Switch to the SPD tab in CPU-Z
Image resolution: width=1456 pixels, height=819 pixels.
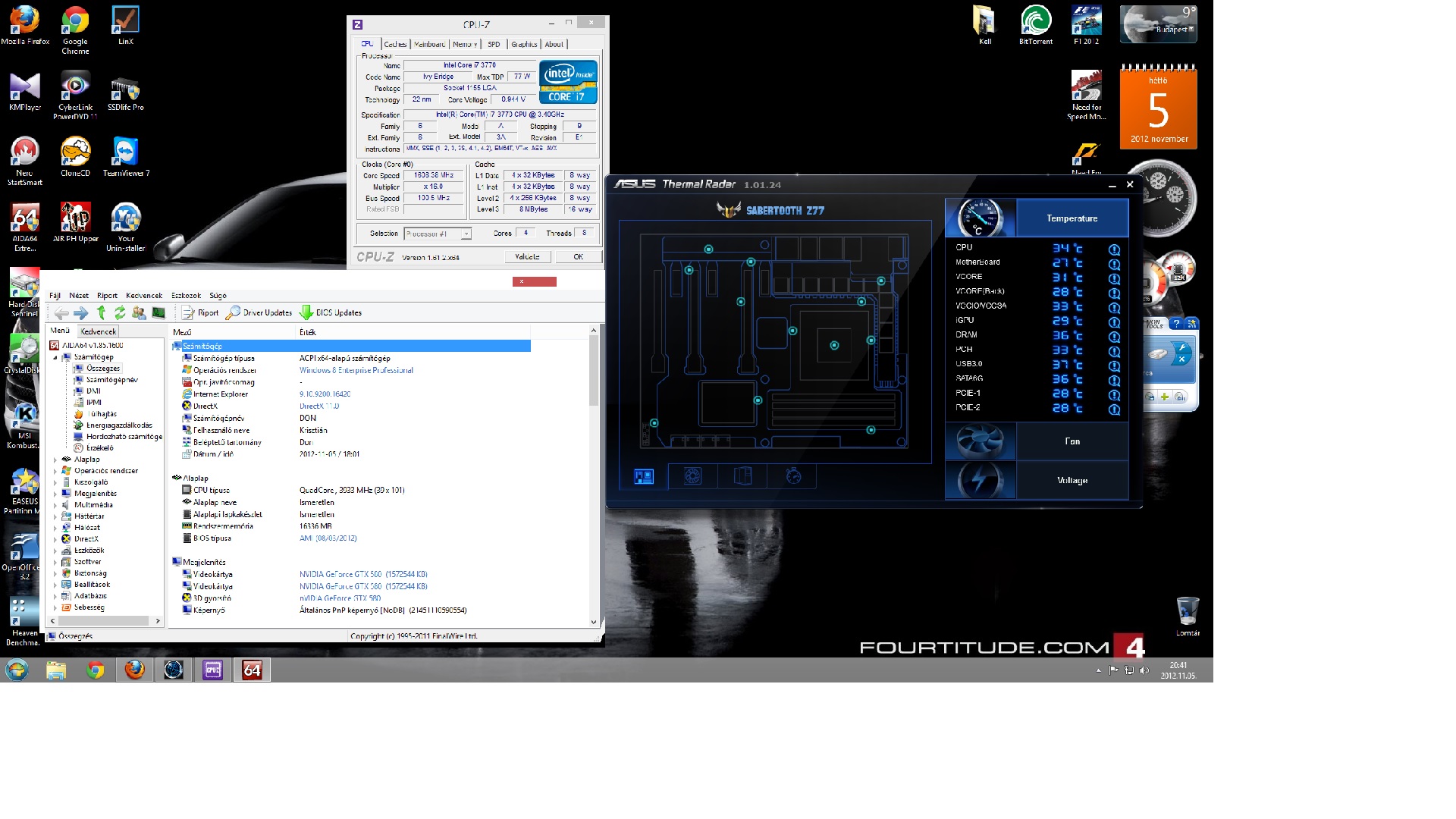[494, 45]
